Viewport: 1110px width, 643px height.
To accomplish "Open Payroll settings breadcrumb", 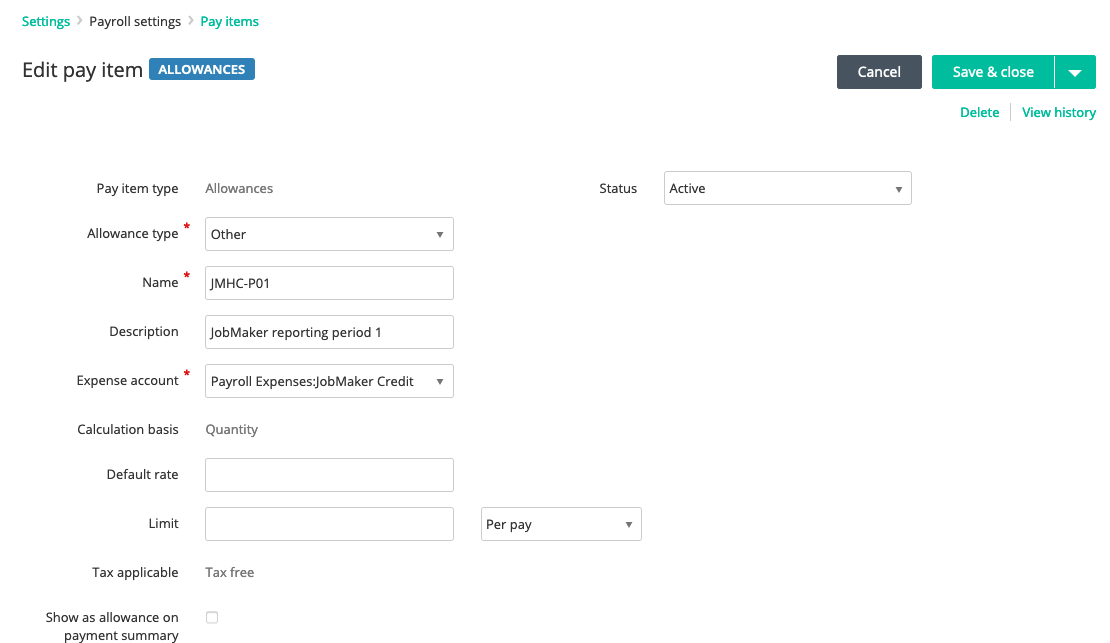I will [135, 21].
